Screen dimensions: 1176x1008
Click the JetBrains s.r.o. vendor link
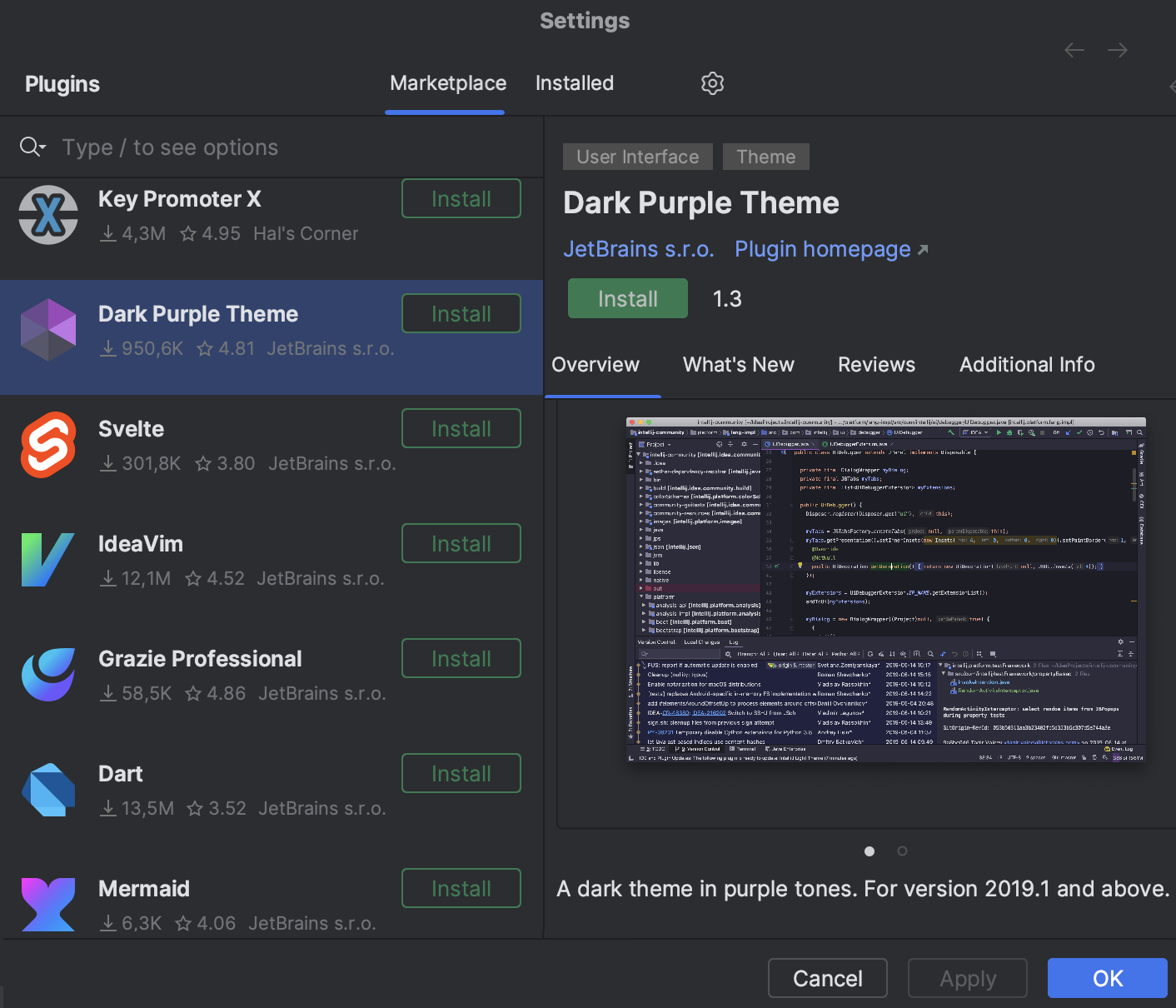coord(639,248)
